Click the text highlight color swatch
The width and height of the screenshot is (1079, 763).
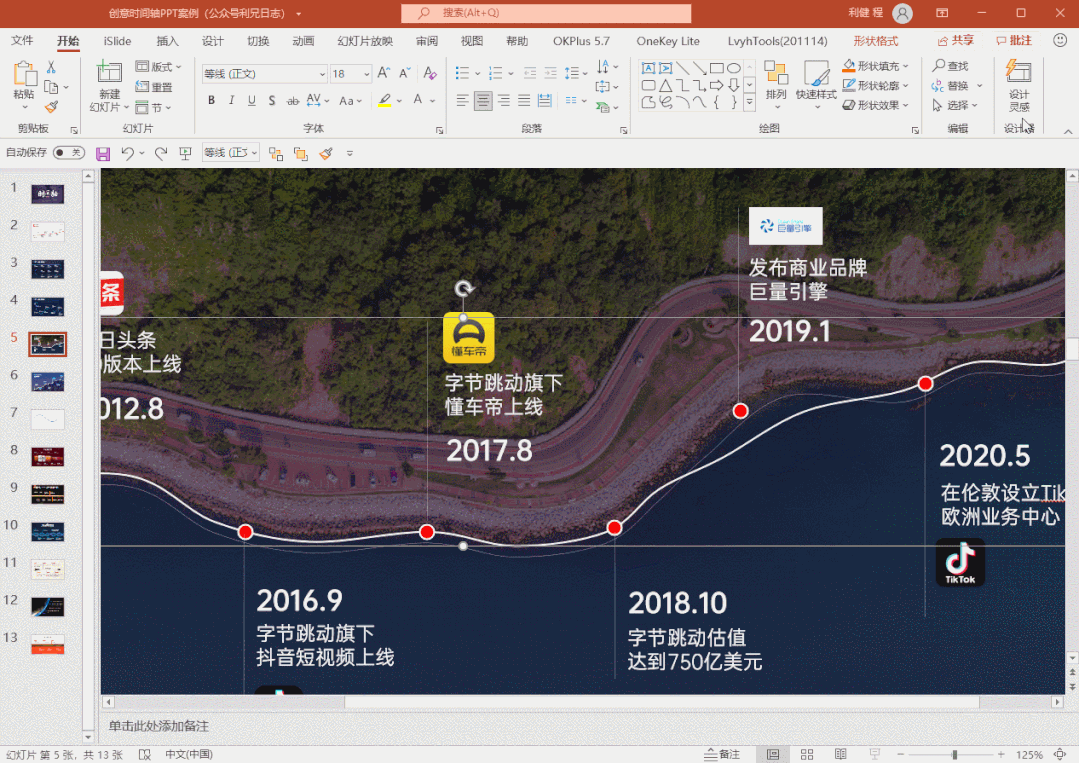point(385,100)
